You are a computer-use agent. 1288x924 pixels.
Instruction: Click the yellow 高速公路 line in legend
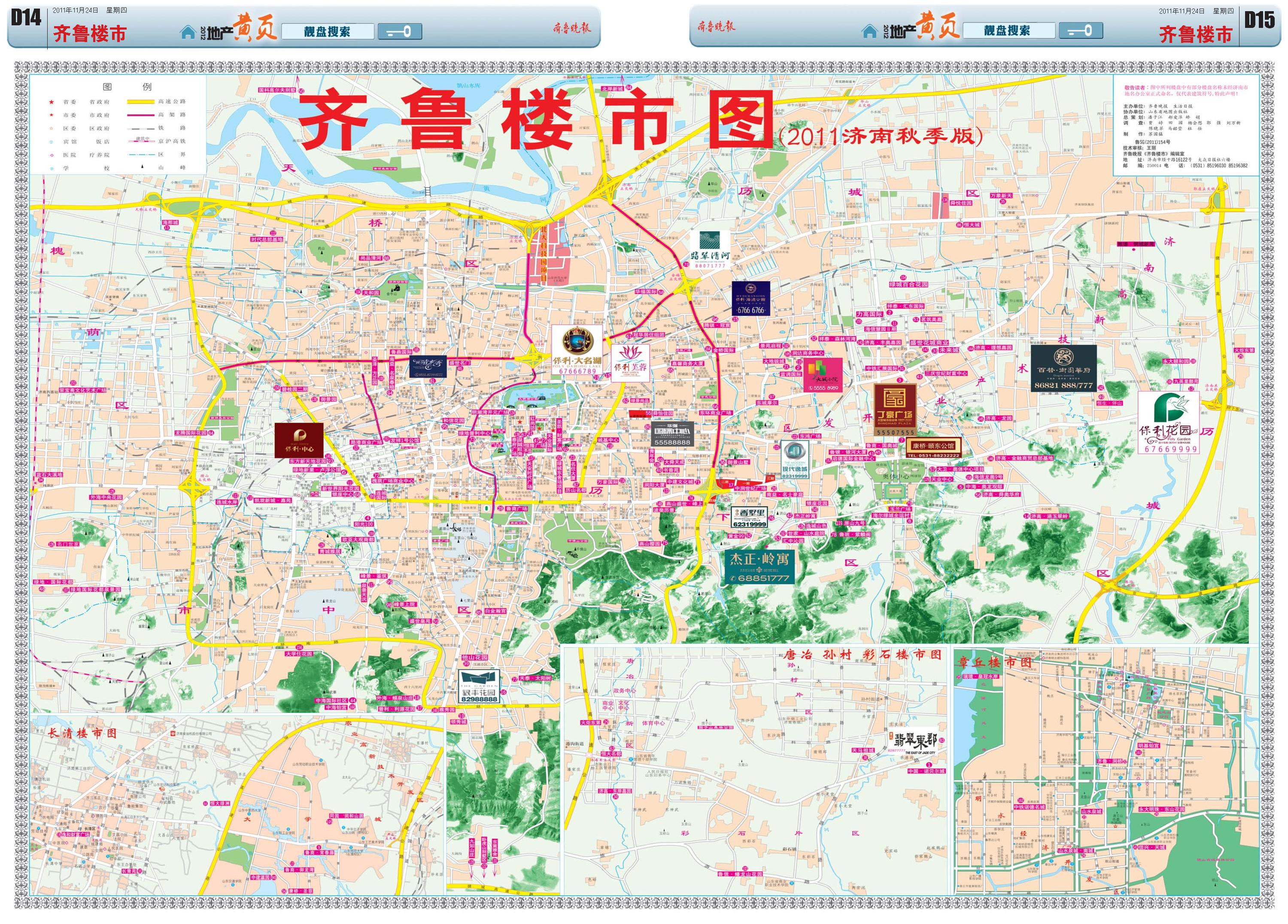[x=140, y=102]
